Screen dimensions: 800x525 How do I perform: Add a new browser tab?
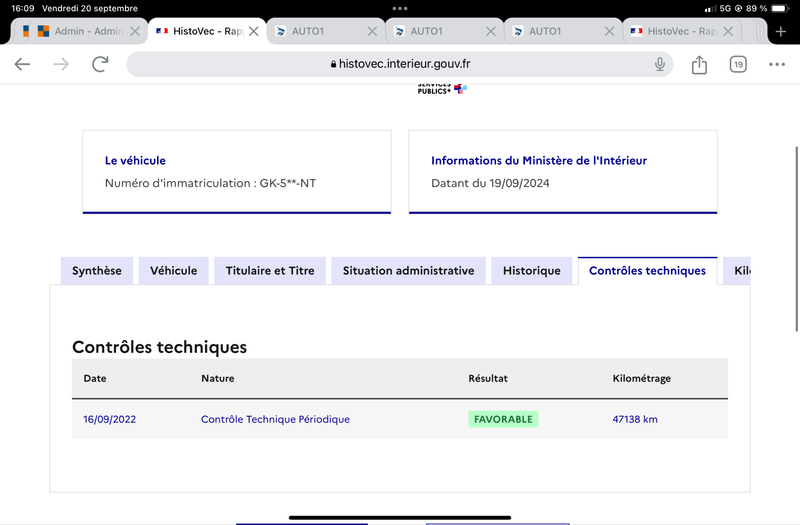pyautogui.click(x=781, y=32)
